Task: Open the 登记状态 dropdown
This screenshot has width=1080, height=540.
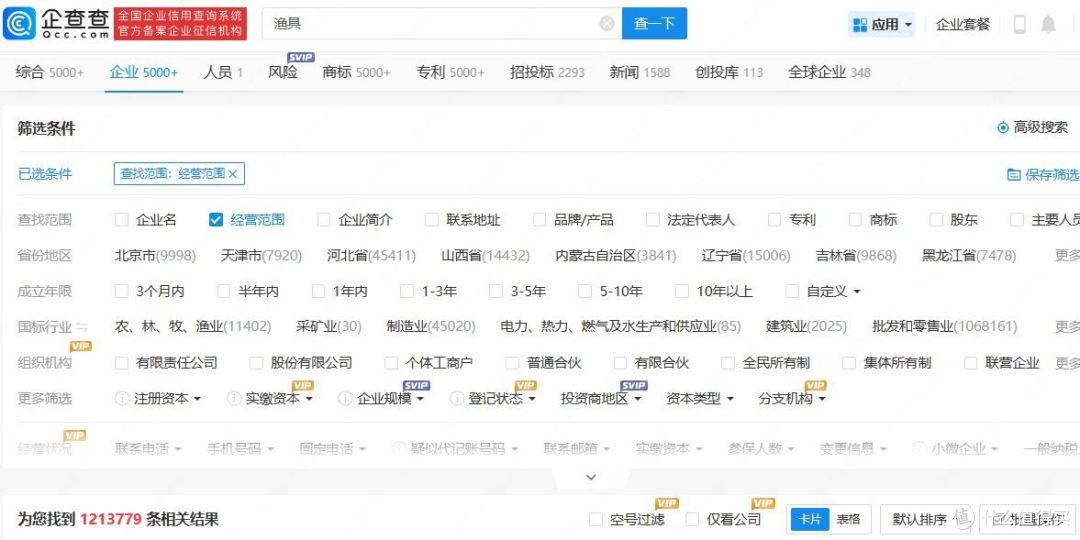Action: pyautogui.click(x=502, y=398)
